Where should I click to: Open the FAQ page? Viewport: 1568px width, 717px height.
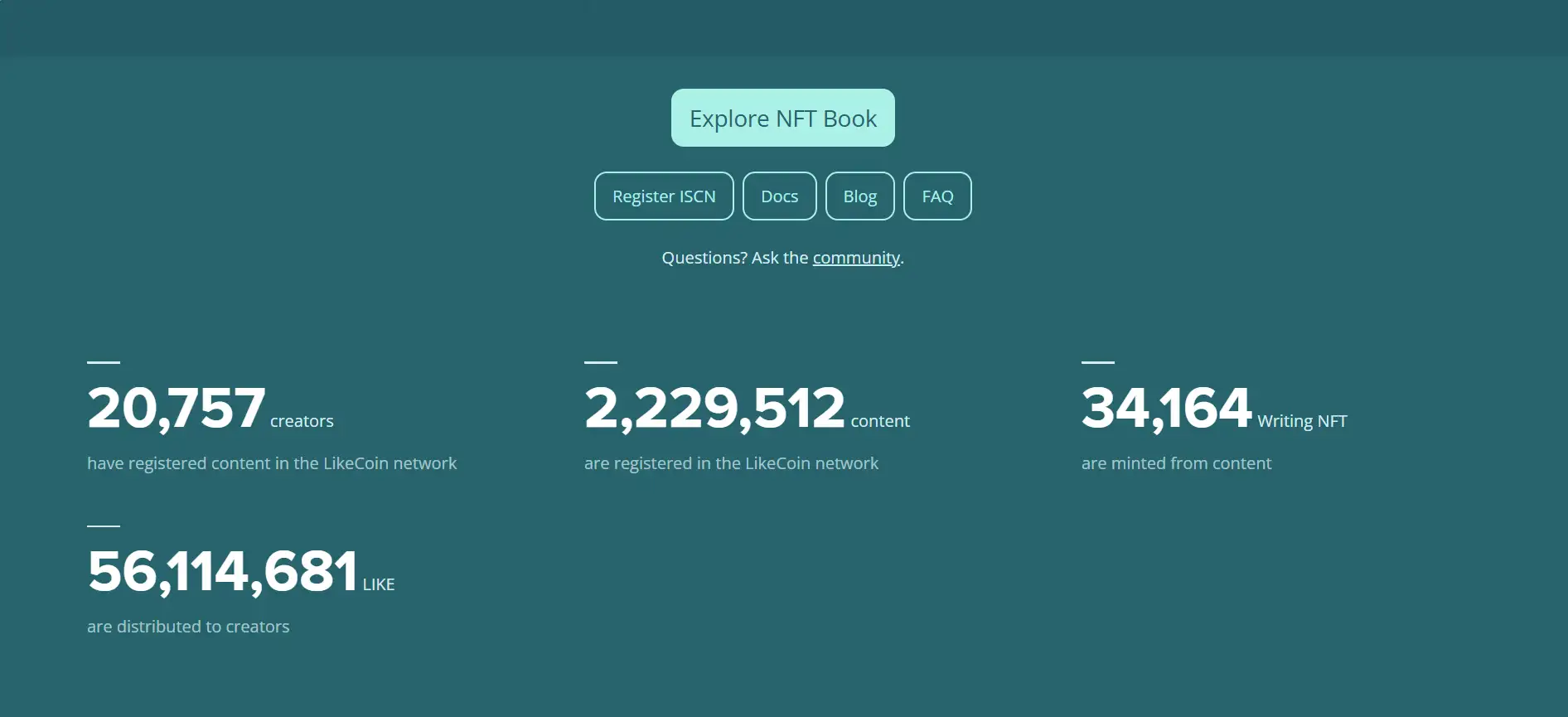937,196
